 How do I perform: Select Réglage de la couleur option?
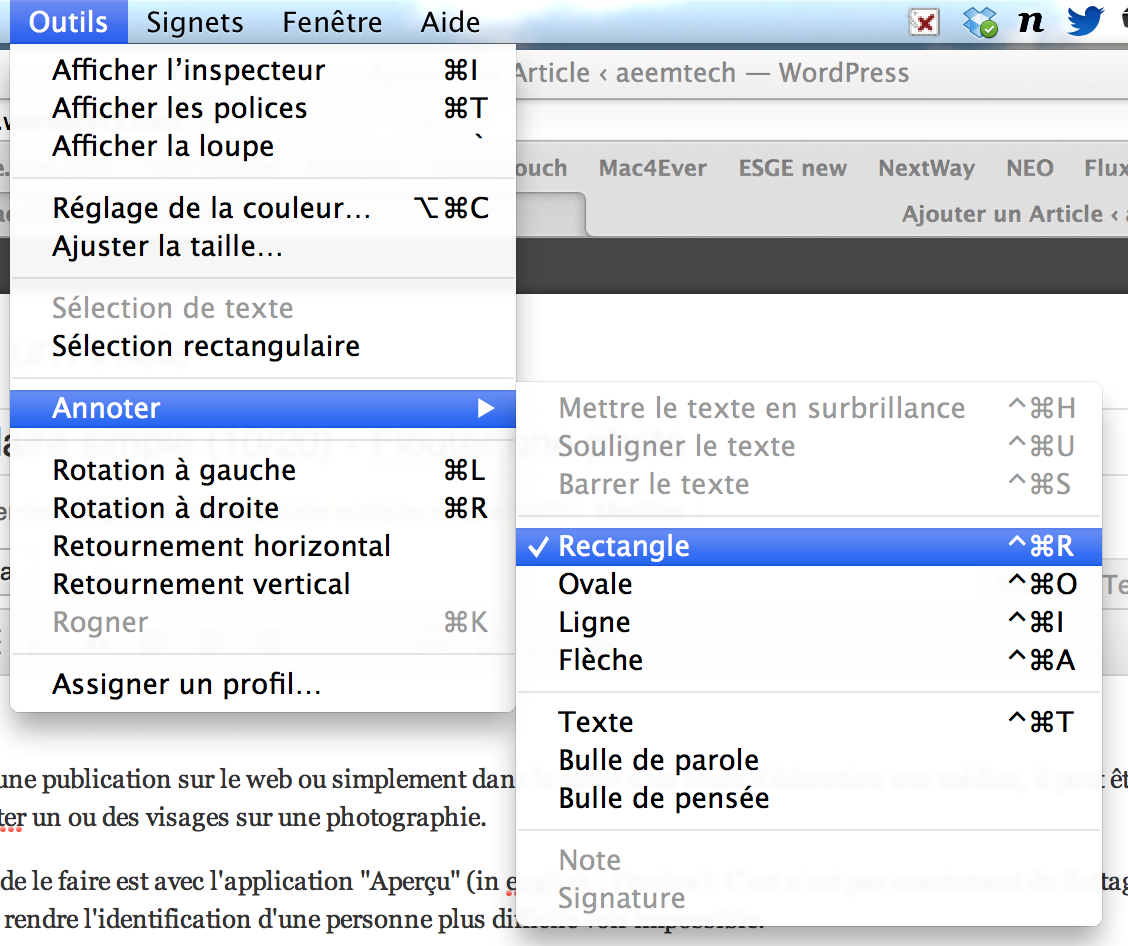point(212,208)
